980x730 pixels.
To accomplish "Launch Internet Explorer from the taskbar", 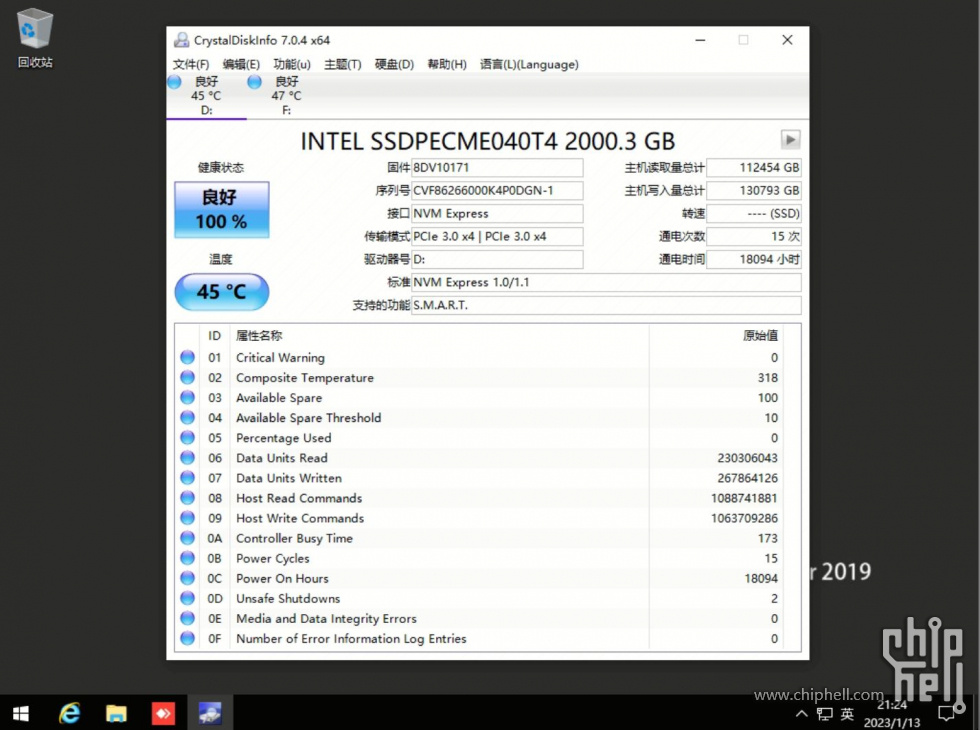I will (69, 713).
